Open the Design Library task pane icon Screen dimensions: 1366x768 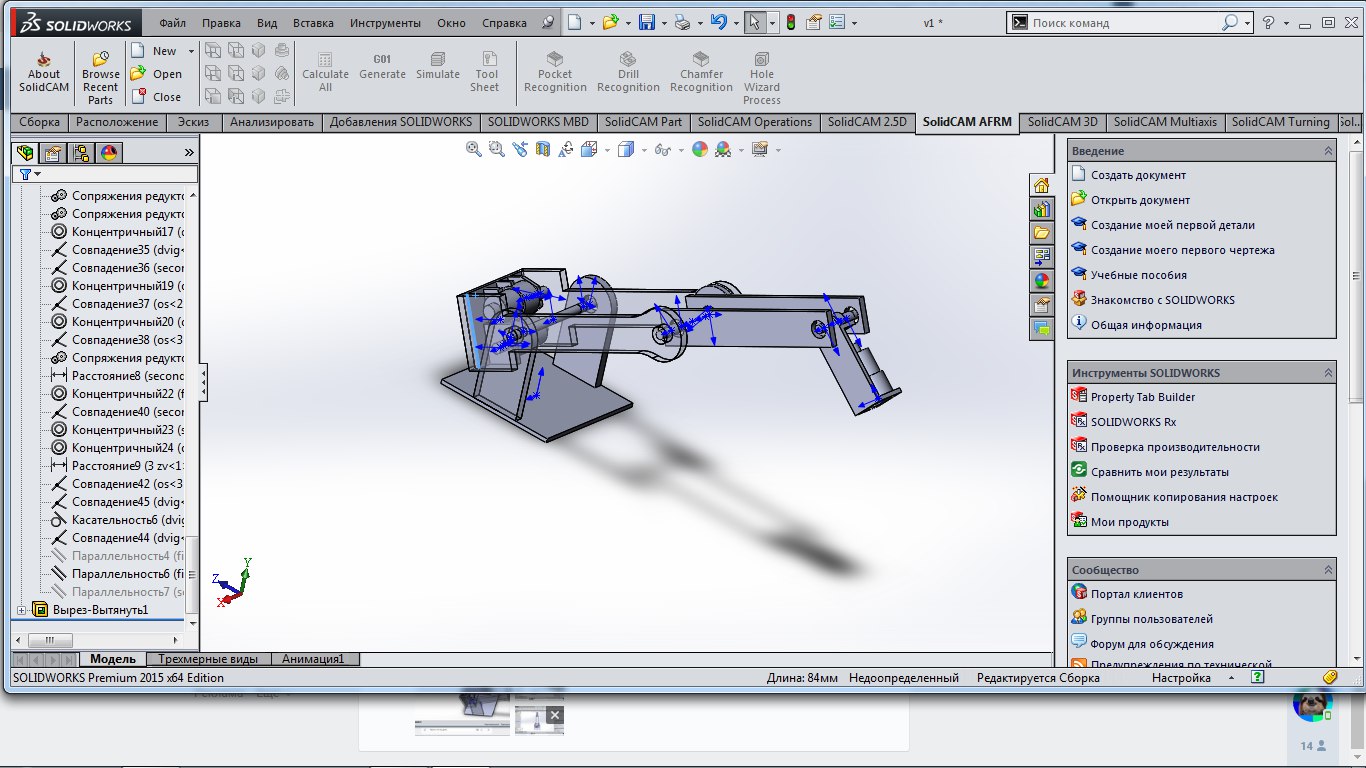(x=1041, y=209)
